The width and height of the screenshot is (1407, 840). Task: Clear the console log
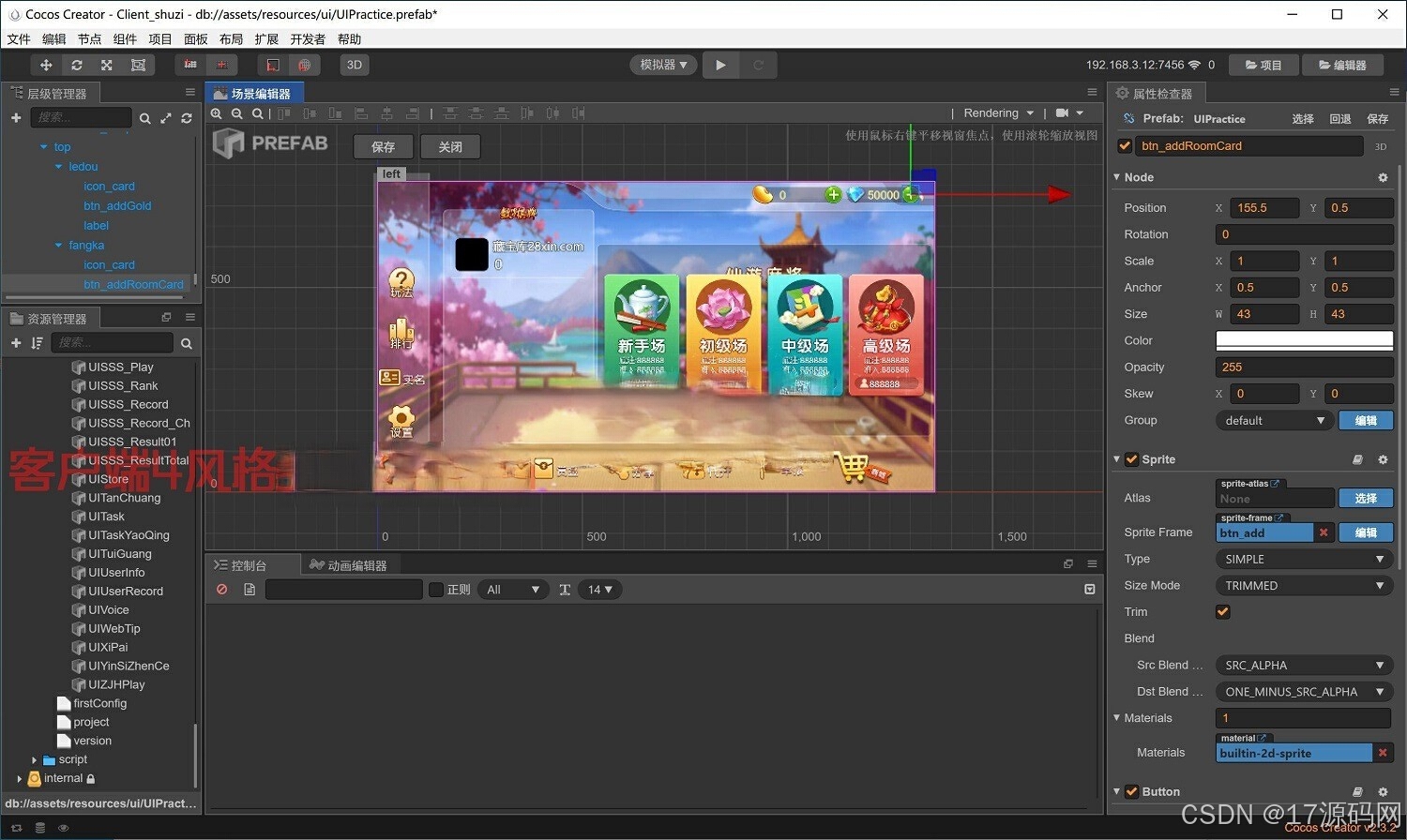click(222, 590)
